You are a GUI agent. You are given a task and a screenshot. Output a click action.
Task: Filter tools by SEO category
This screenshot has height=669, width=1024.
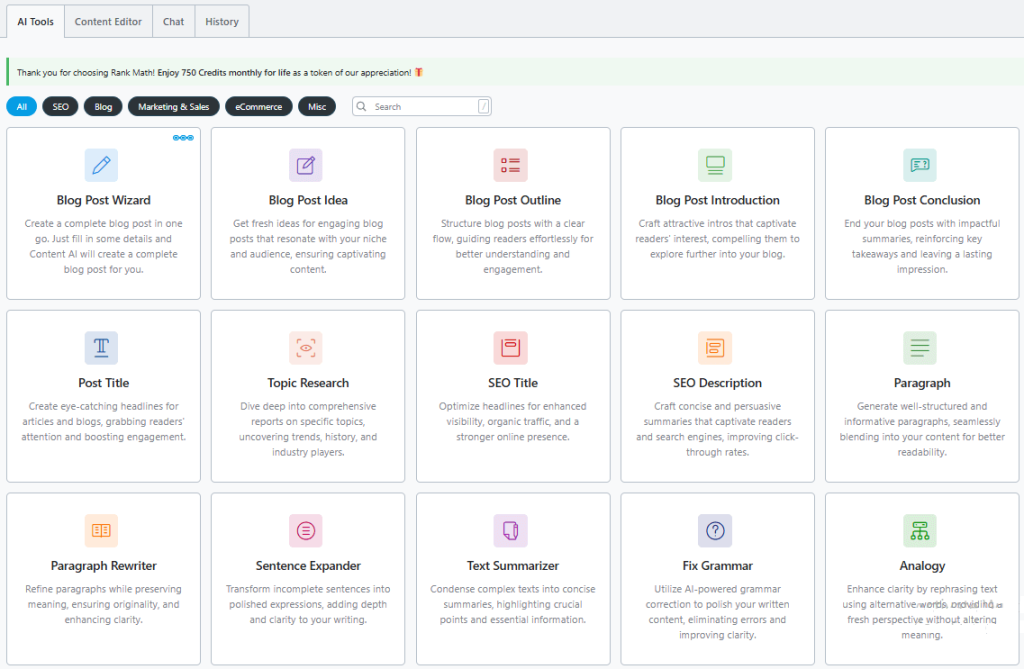60,107
